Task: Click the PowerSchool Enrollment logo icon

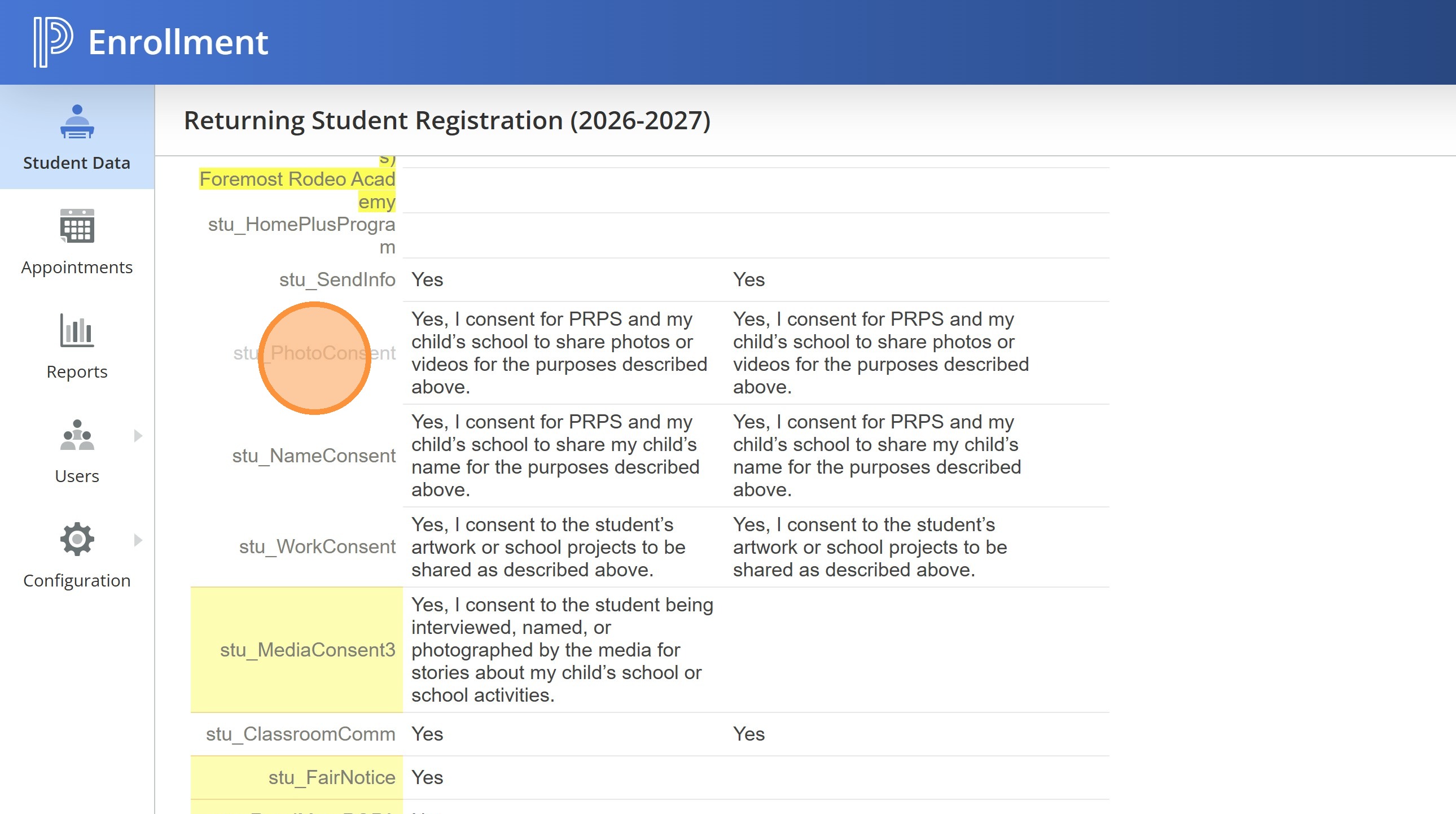Action: (x=53, y=42)
